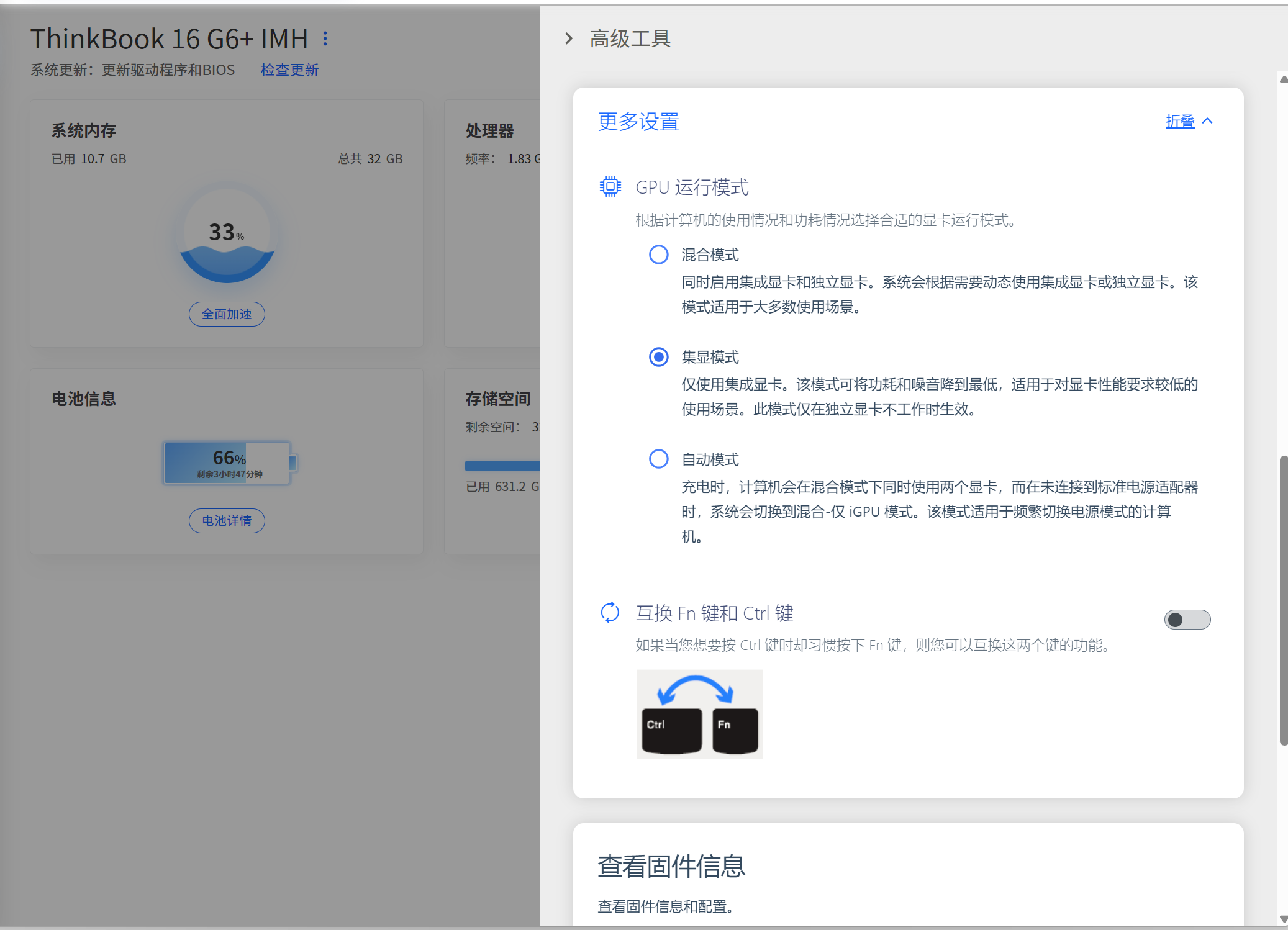Toggle the 互换 Fn 键和 Ctrl 键 switch
The image size is (1288, 930).
(x=1187, y=620)
